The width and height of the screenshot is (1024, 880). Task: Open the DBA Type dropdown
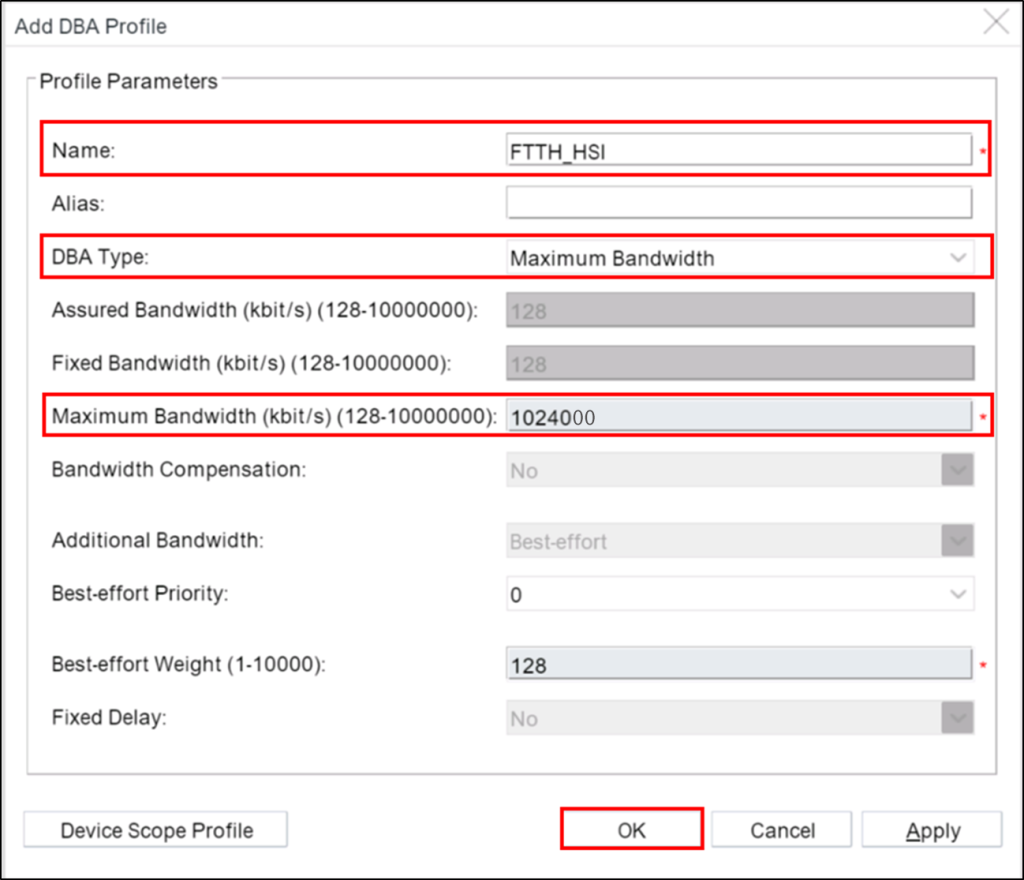click(x=958, y=258)
